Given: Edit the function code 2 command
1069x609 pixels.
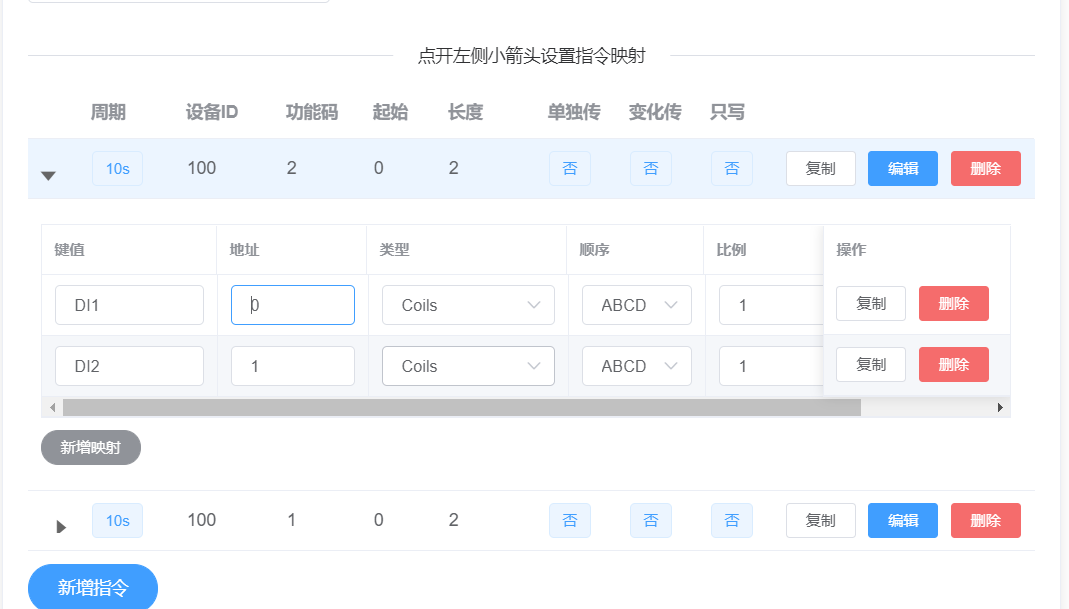Looking at the screenshot, I should (903, 168).
